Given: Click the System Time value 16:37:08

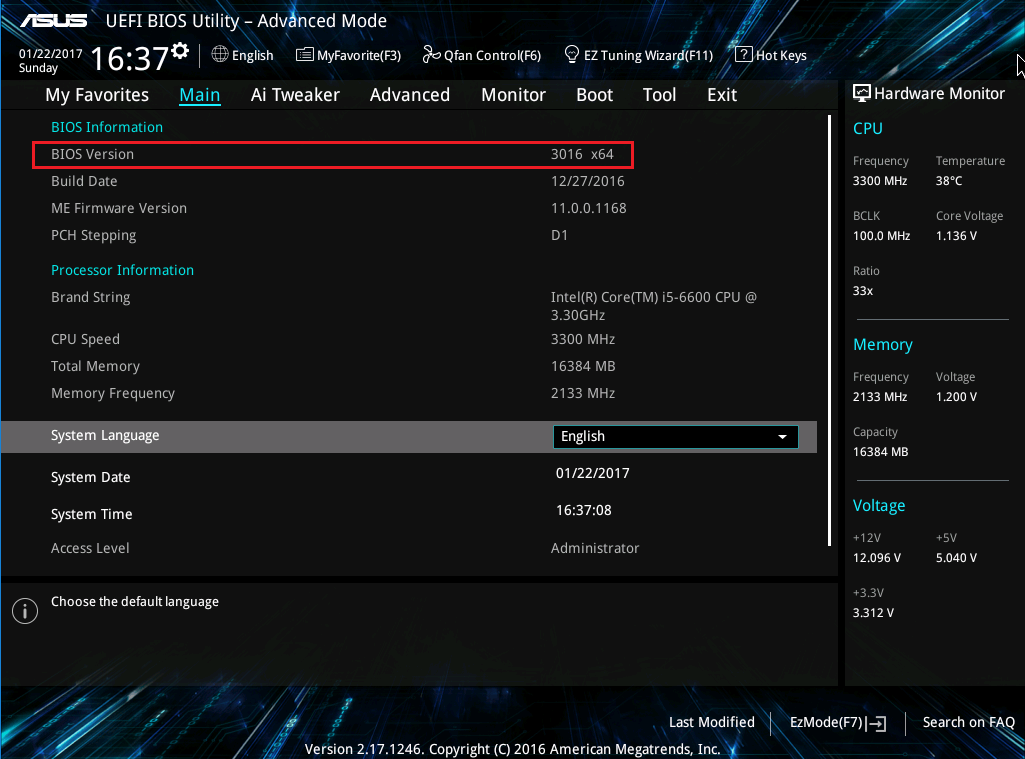Looking at the screenshot, I should click(584, 510).
